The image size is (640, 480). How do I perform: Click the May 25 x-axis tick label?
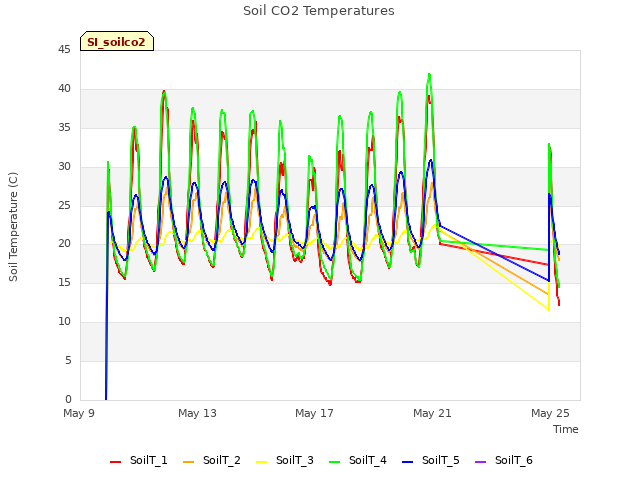(x=550, y=413)
